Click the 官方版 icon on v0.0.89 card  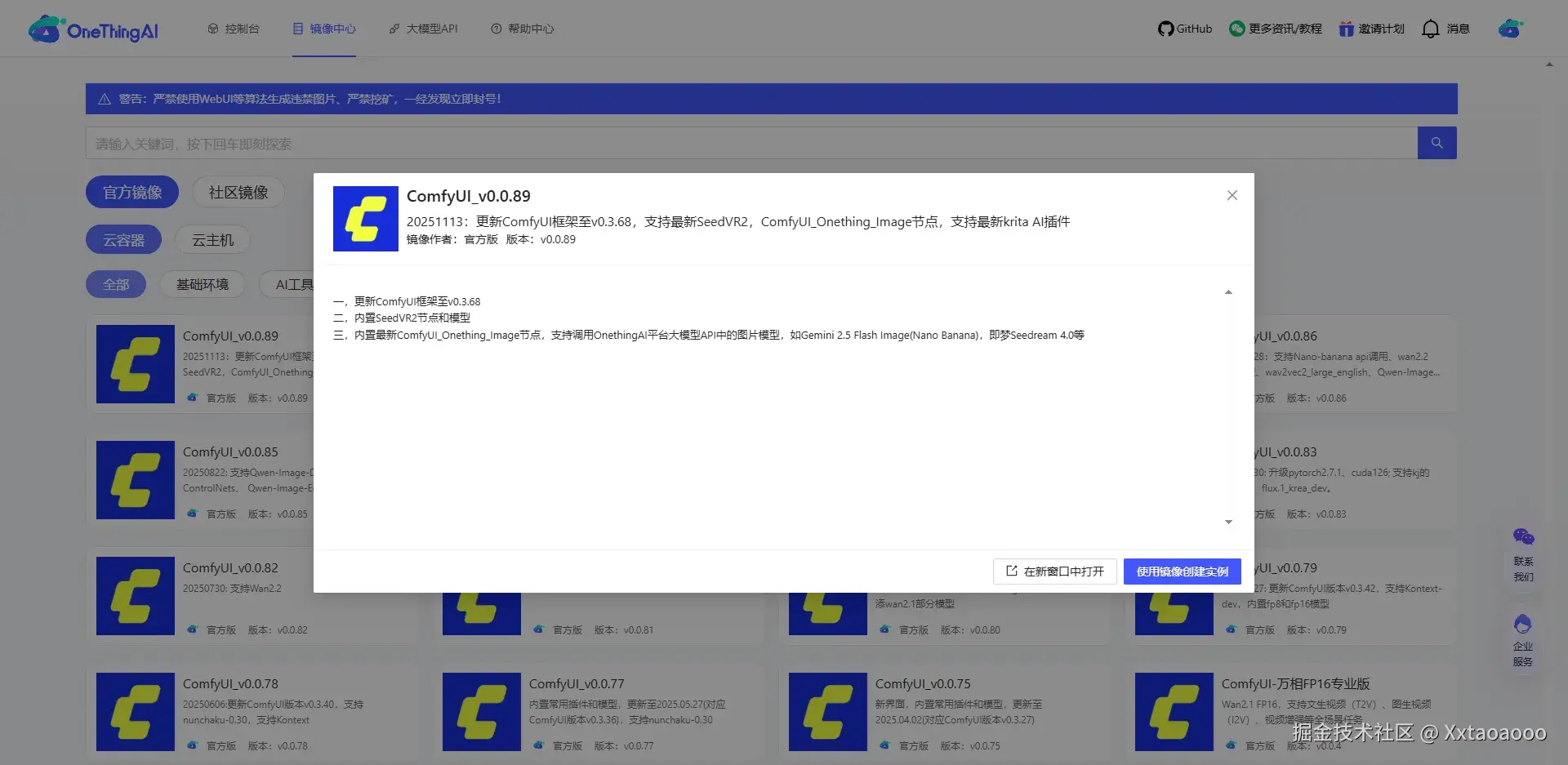point(192,398)
